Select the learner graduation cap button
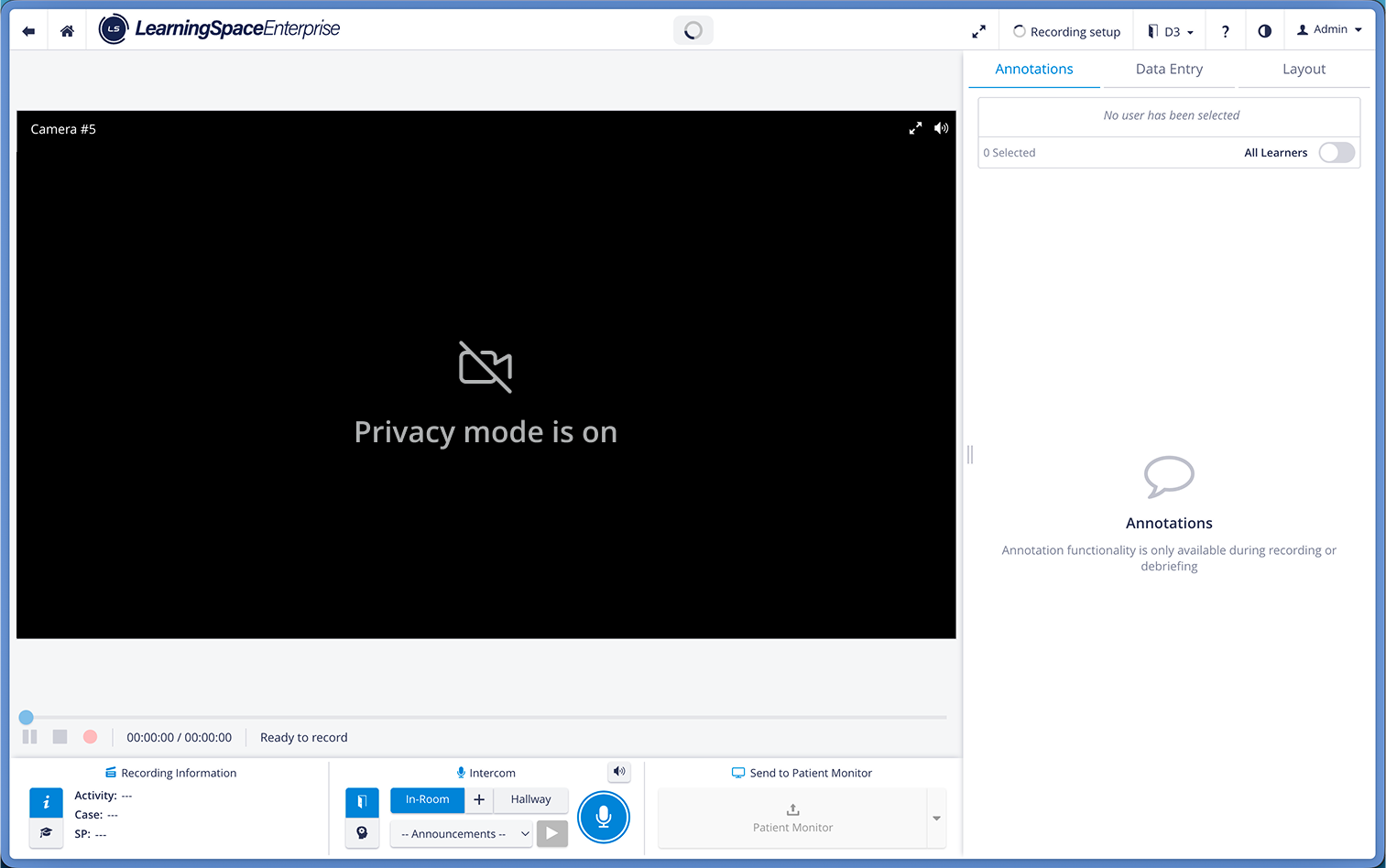Image resolution: width=1386 pixels, height=868 pixels. pos(46,832)
